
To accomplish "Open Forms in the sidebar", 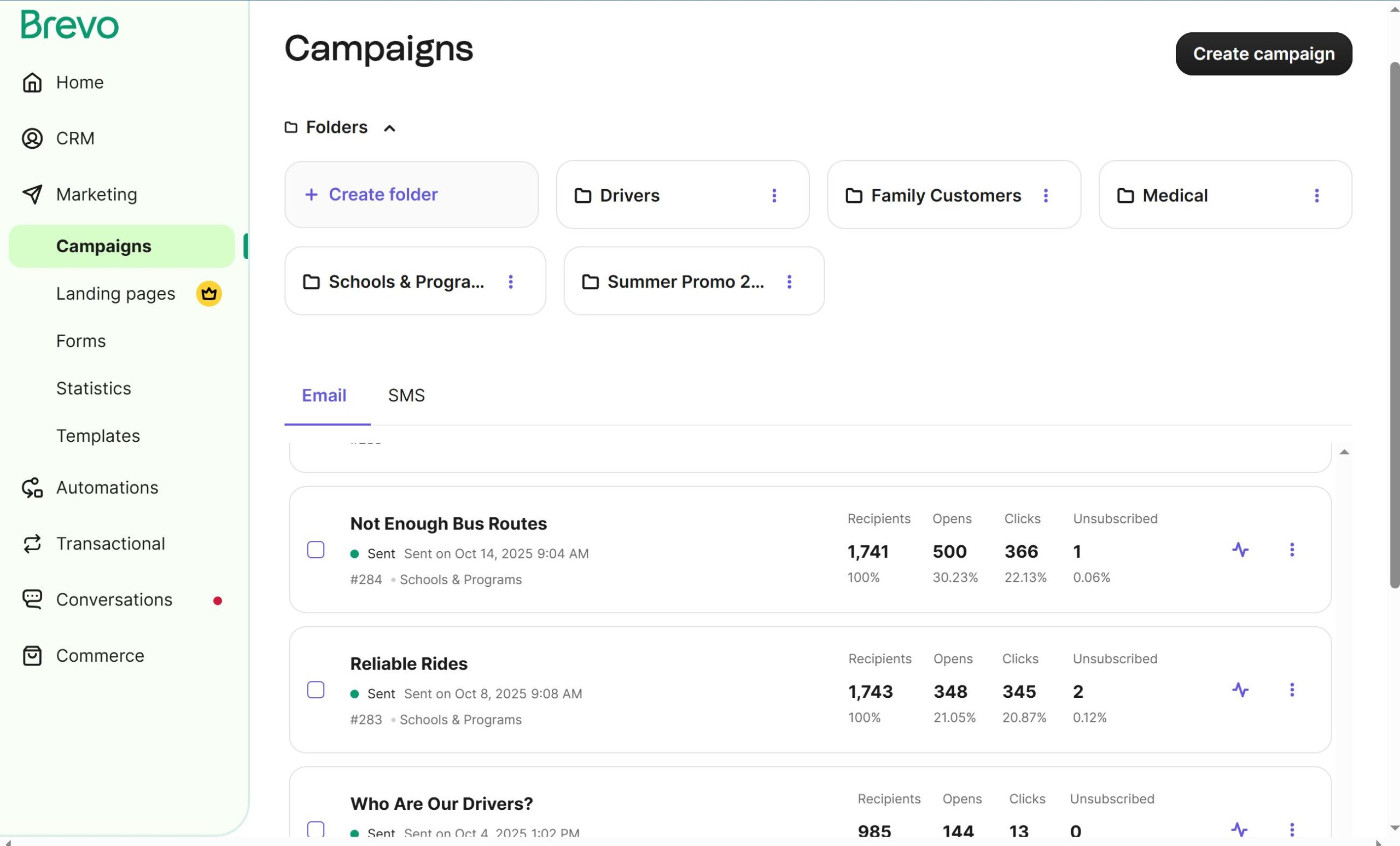I will (x=81, y=341).
